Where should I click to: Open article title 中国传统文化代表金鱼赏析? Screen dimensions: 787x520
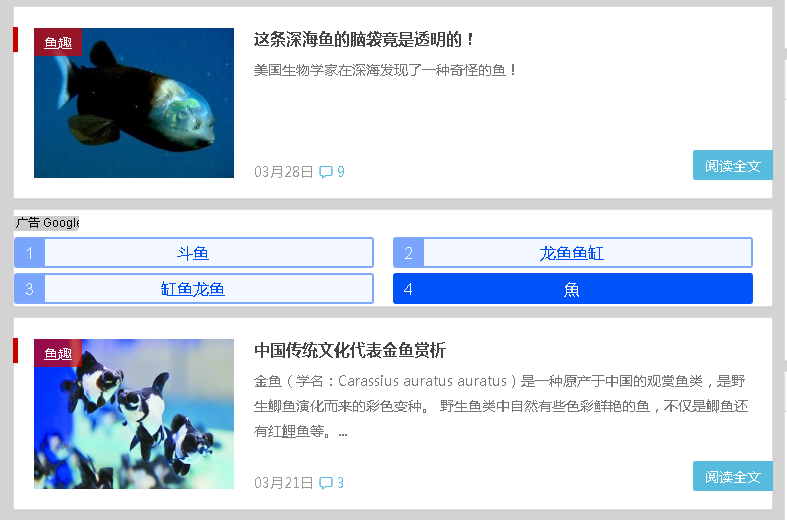pyautogui.click(x=350, y=350)
